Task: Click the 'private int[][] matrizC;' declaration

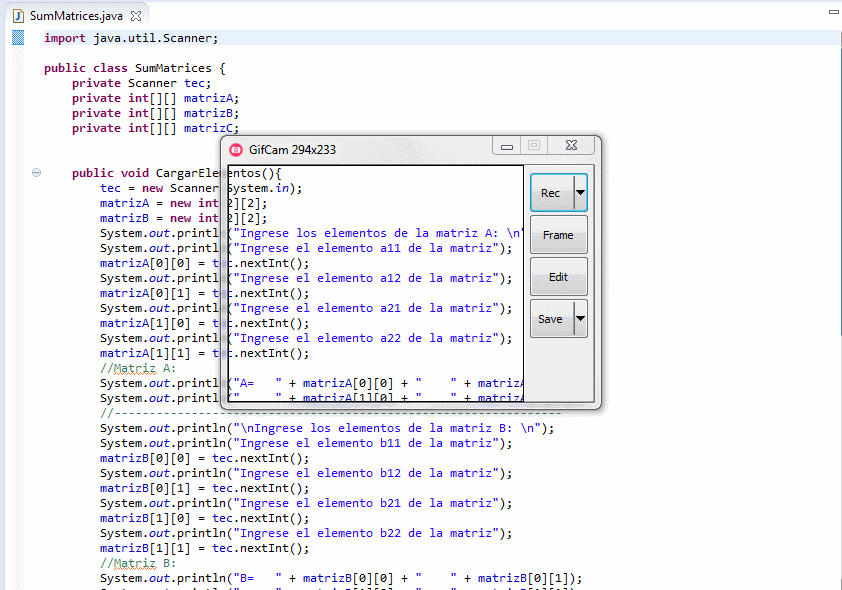Action: (x=156, y=128)
